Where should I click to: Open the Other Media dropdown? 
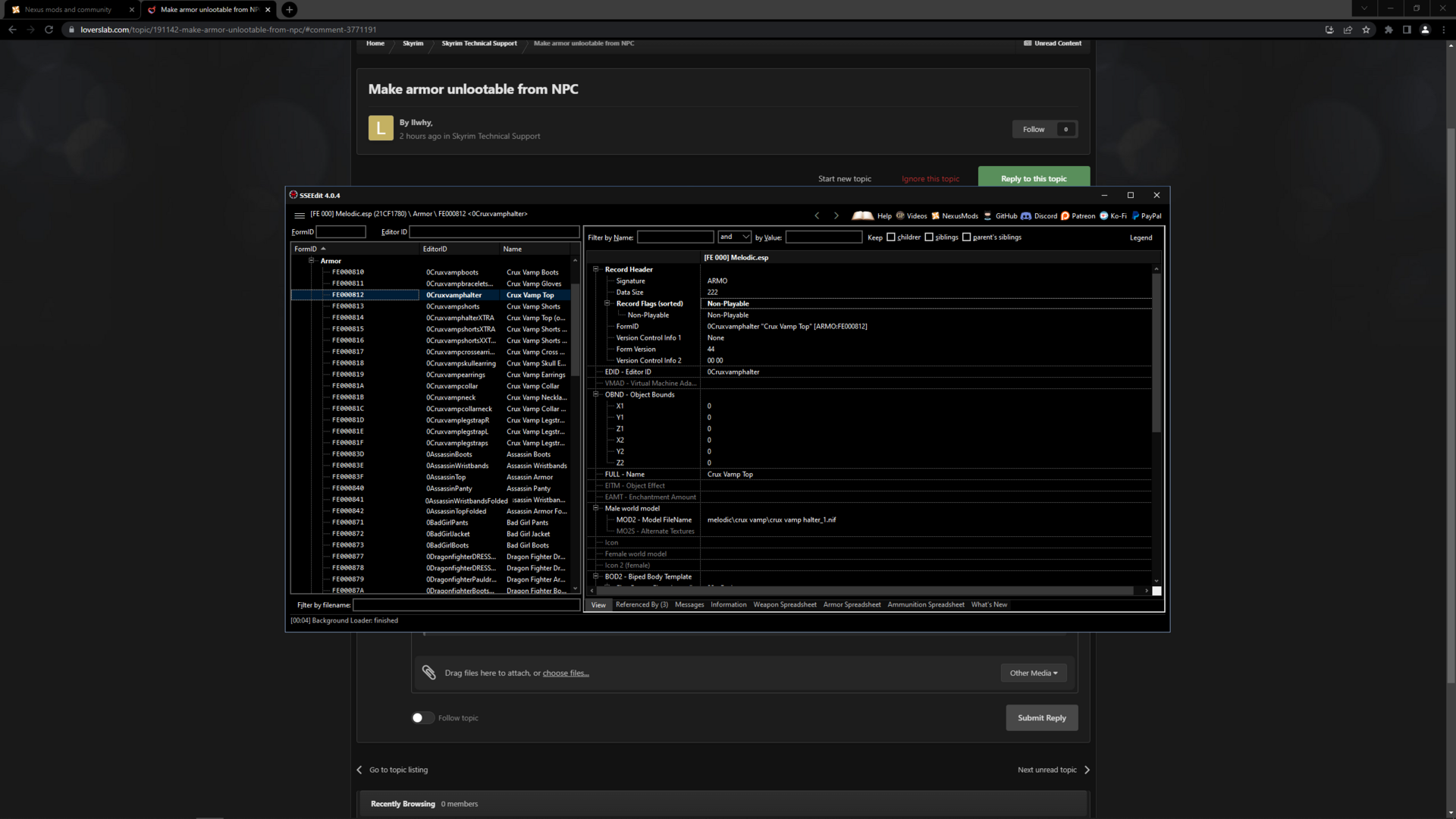point(1033,673)
